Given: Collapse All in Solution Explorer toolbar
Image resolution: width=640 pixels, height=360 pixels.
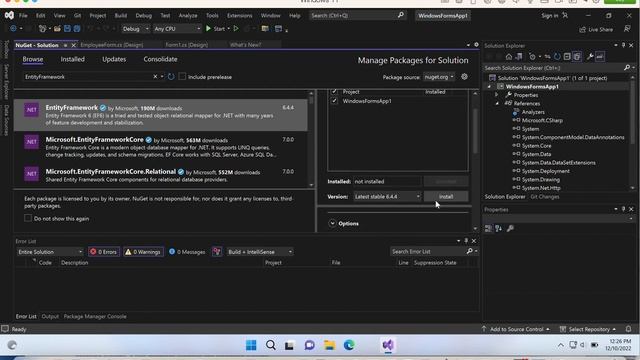Looking at the screenshot, I should 567,57.
